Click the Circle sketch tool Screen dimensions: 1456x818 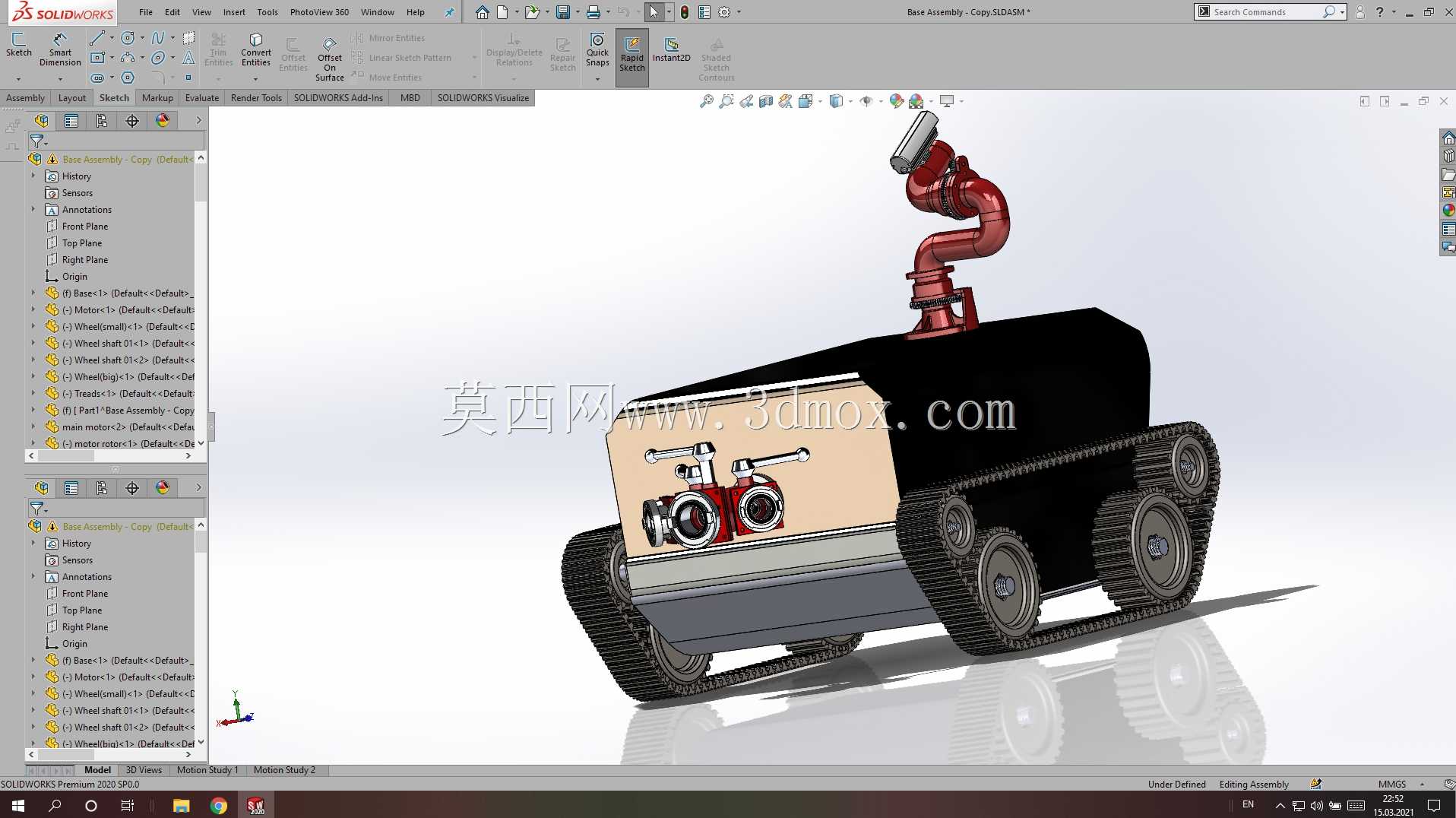(x=128, y=38)
